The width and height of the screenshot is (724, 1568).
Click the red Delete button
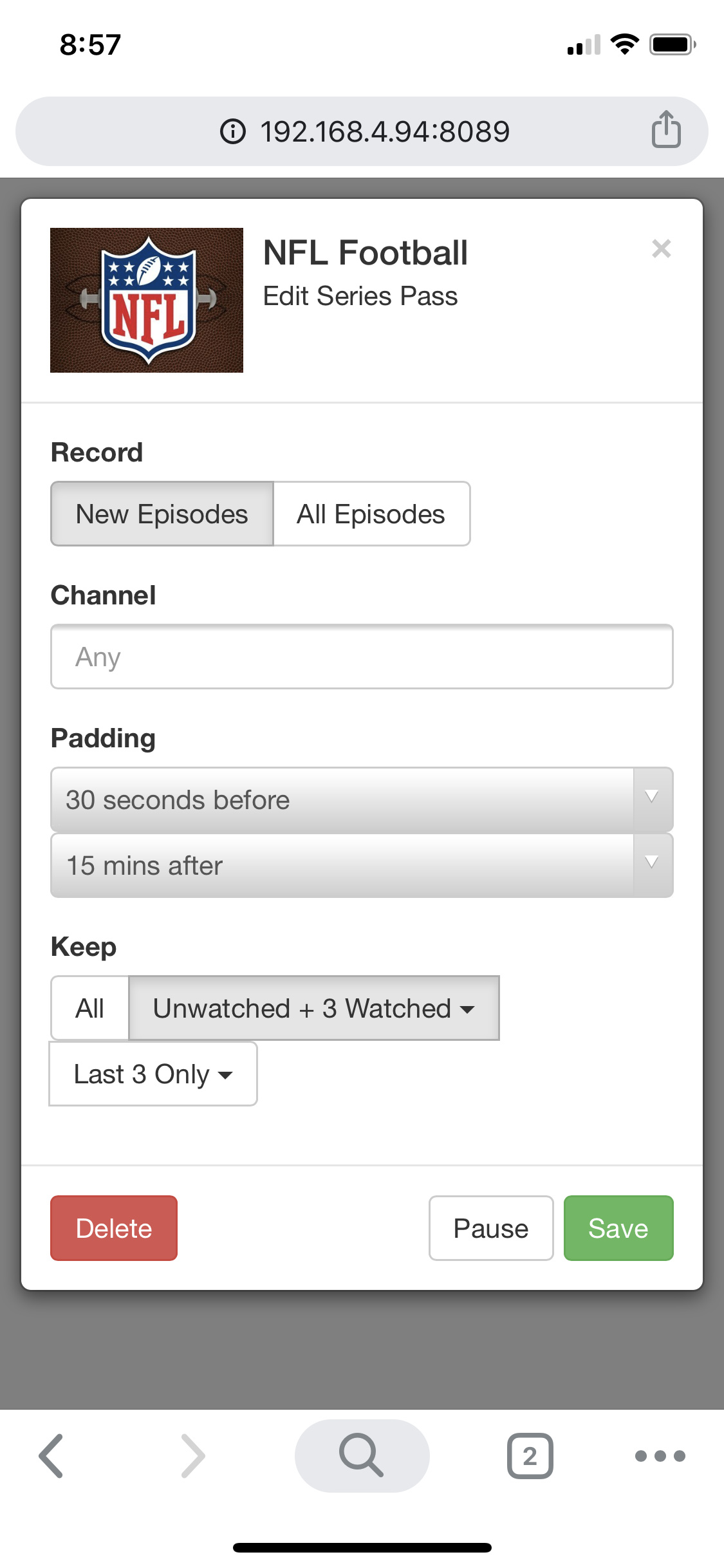click(114, 1228)
